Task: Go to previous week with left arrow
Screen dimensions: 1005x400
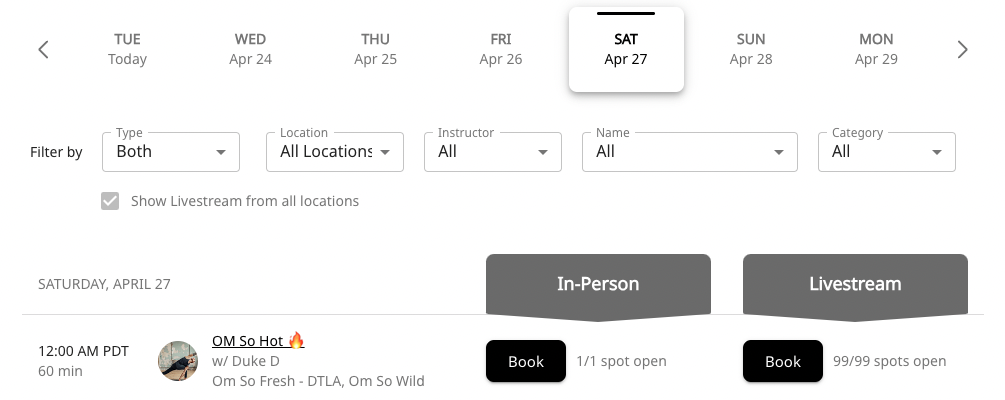Action: [43, 50]
